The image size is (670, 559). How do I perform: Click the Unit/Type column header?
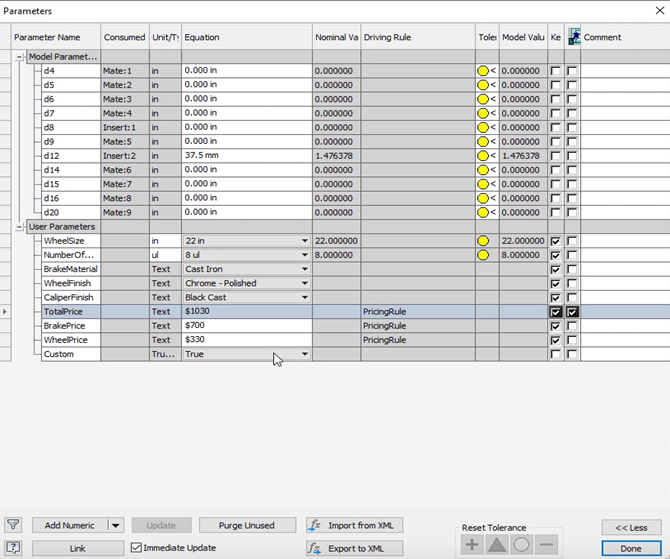click(165, 37)
